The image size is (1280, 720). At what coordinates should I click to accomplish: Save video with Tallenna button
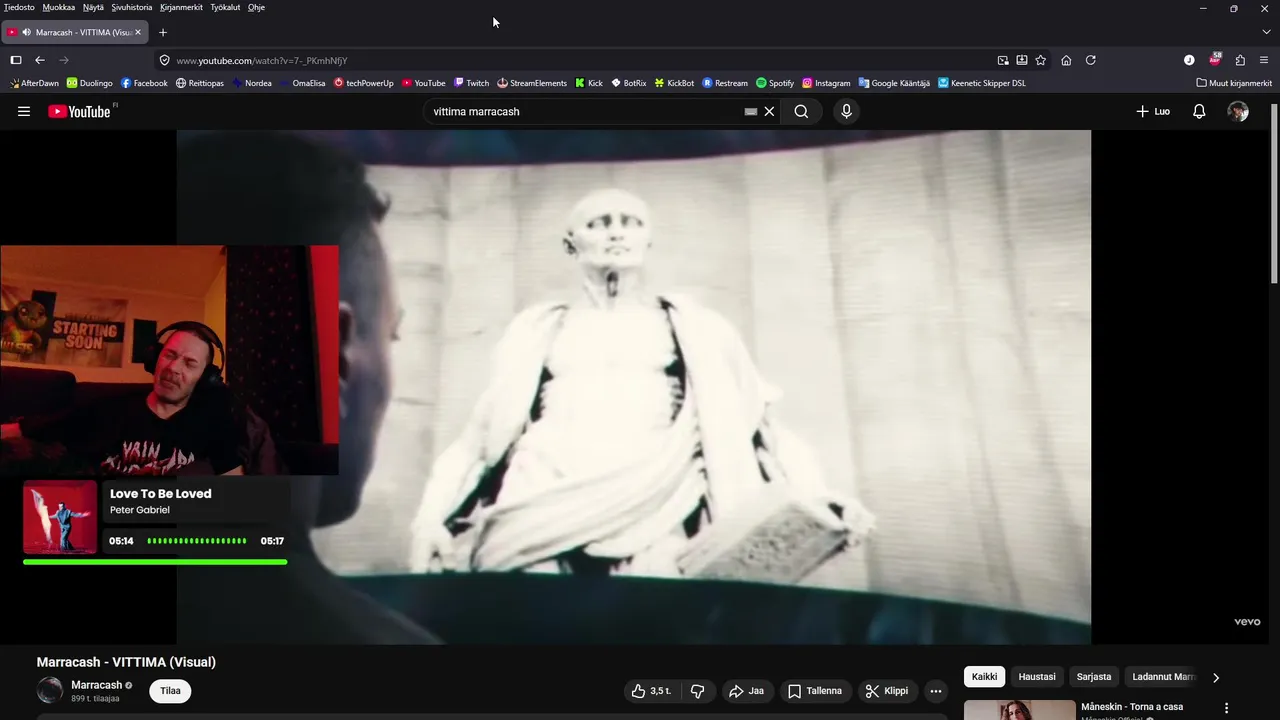point(814,691)
